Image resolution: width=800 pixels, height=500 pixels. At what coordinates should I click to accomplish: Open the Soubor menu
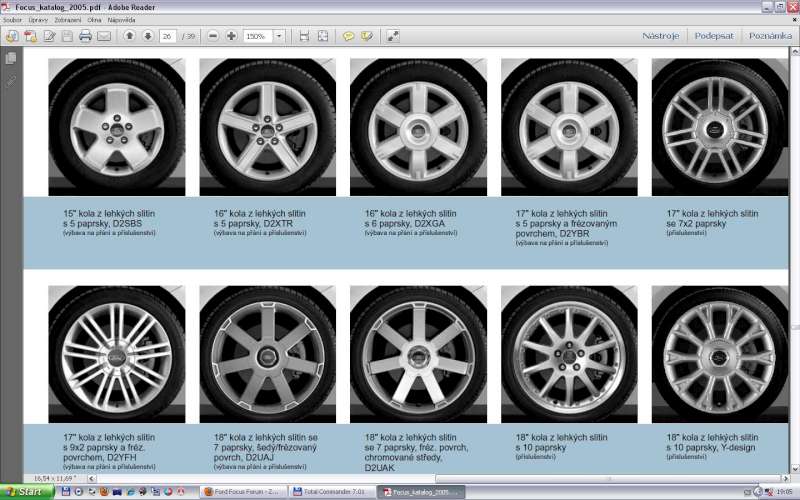pyautogui.click(x=13, y=20)
